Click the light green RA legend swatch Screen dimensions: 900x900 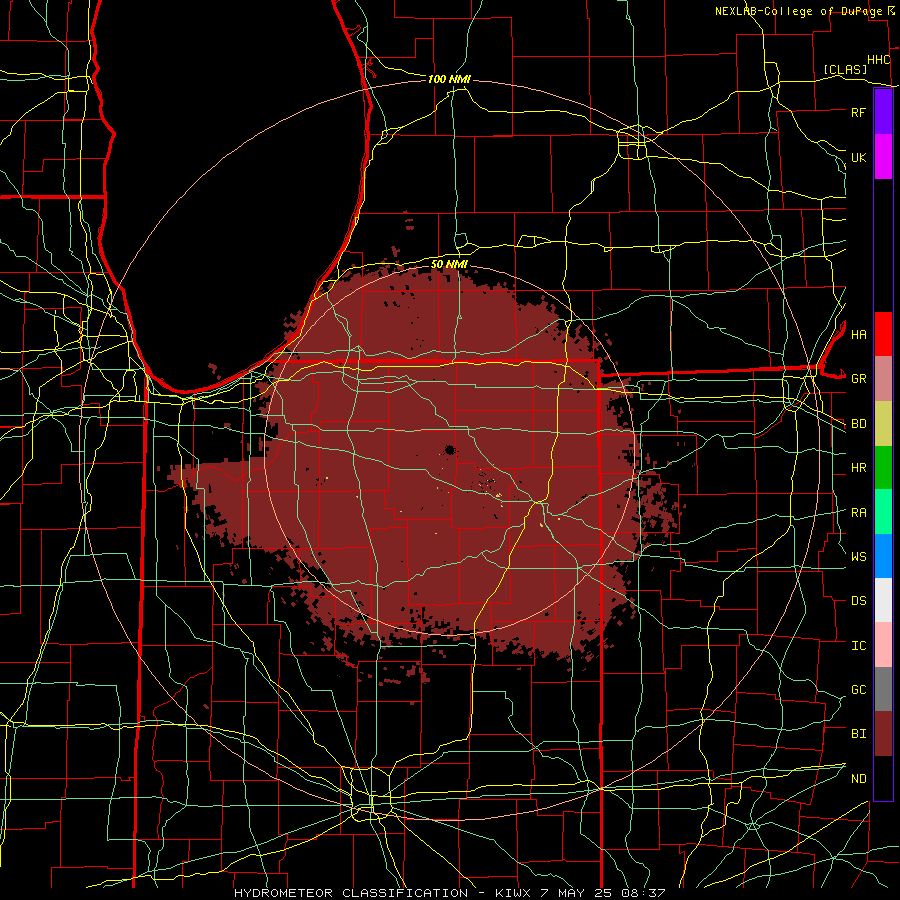click(883, 512)
